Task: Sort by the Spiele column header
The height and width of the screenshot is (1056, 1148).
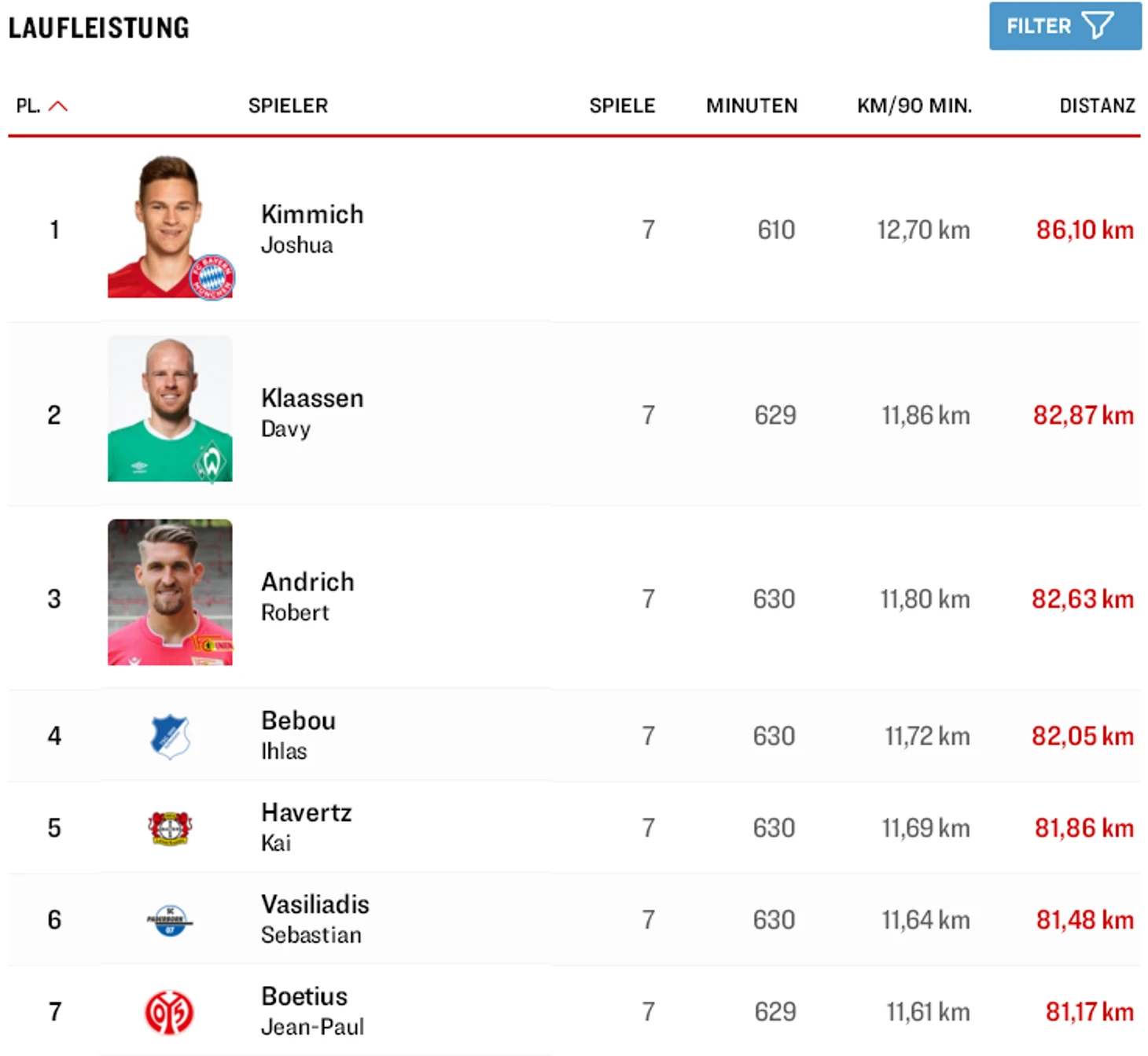Action: tap(621, 106)
